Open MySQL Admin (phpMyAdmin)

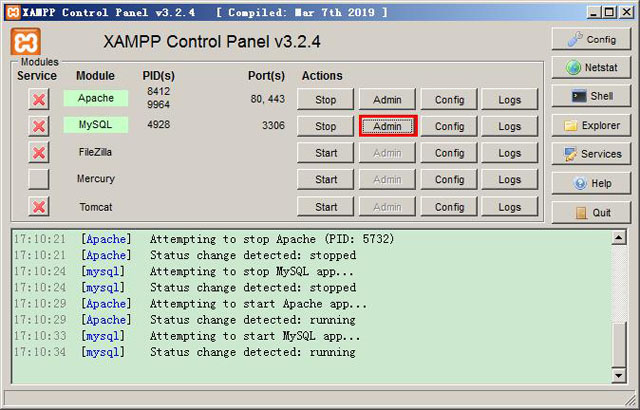387,126
